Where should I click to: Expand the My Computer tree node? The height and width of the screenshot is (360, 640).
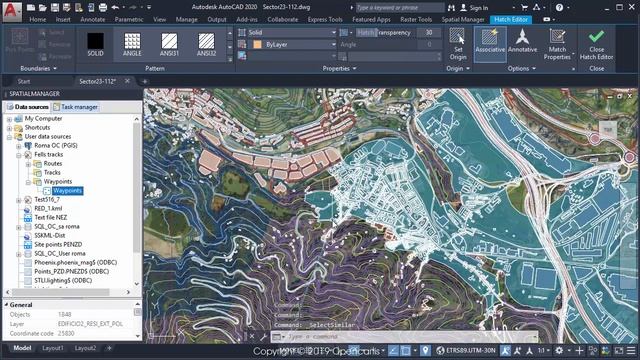pos(9,119)
